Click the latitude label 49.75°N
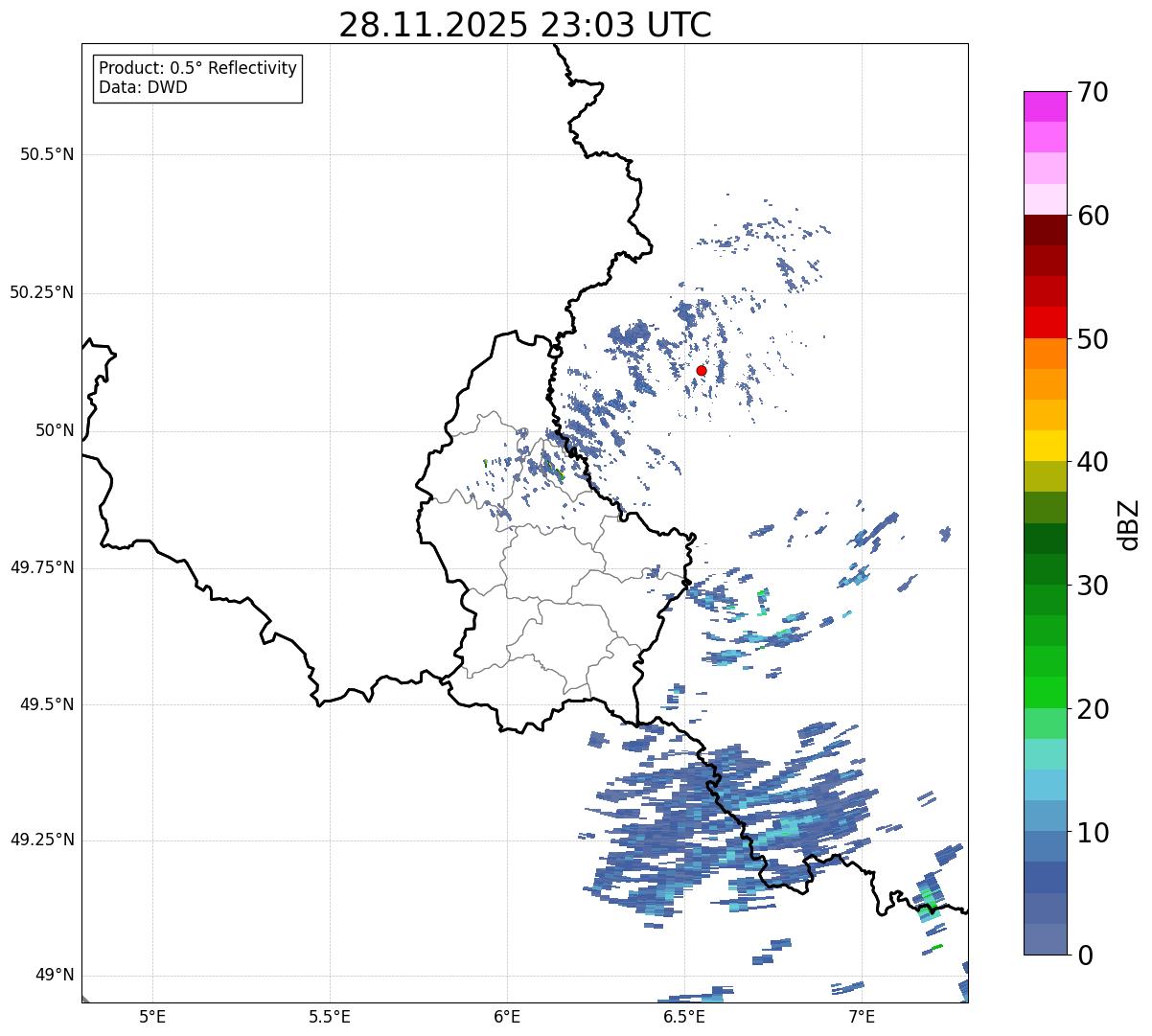Screen dimensions: 1152x1036 (41, 567)
